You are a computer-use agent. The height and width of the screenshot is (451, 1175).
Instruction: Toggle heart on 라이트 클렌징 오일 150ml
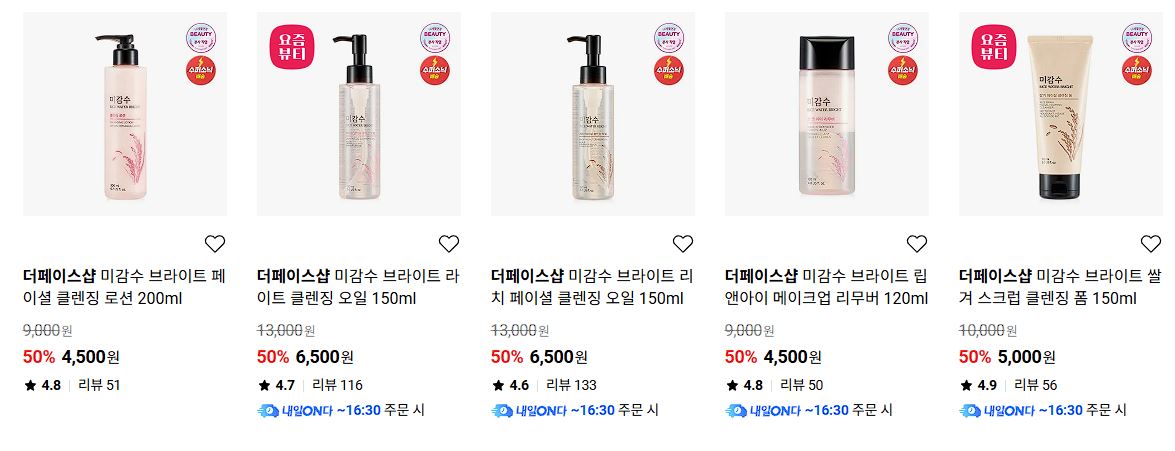[x=449, y=243]
